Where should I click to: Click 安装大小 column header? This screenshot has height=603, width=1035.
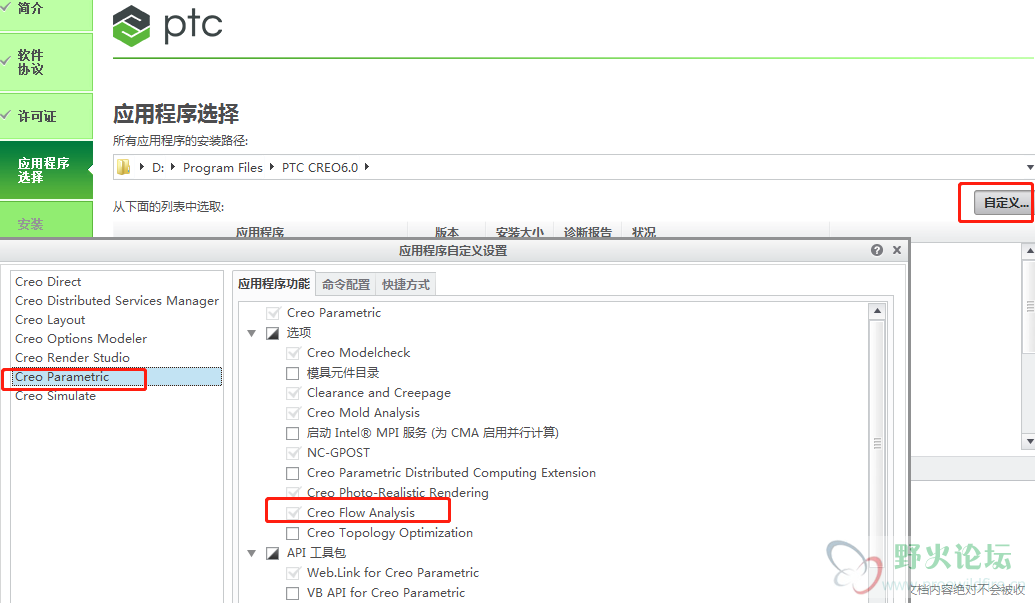[x=519, y=232]
